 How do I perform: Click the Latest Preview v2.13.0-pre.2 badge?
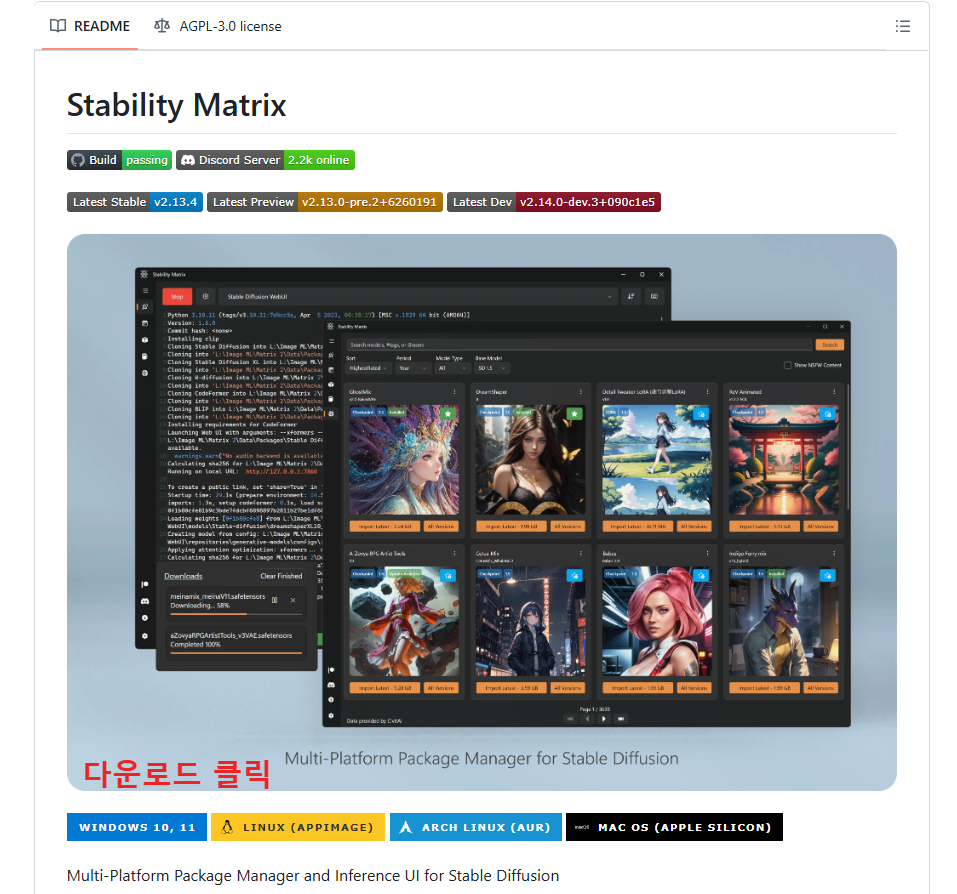tap(325, 202)
